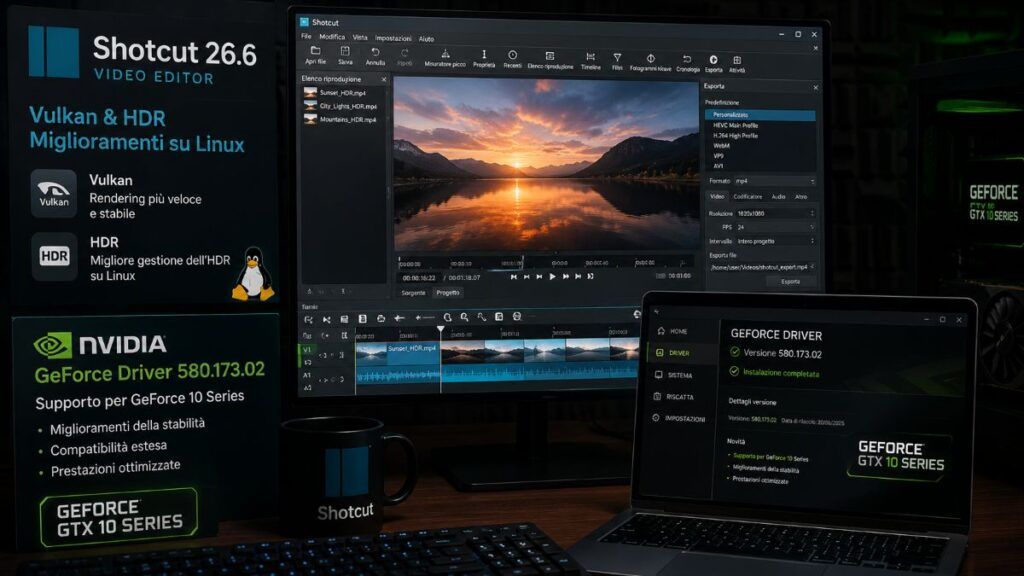This screenshot has height=576, width=1024.
Task: Click Home icon in GeForce sidebar
Action: (x=661, y=330)
